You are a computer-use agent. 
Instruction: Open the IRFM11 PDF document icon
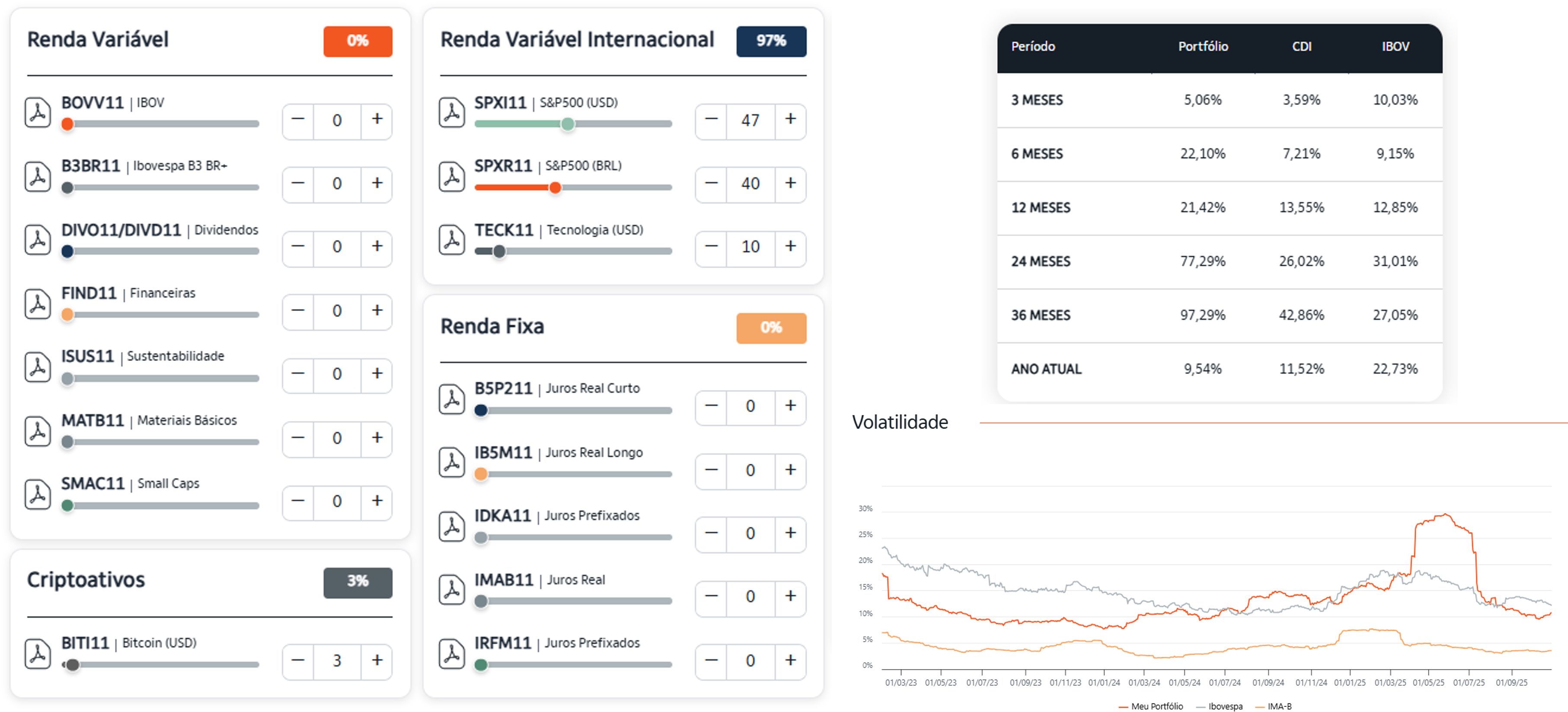pyautogui.click(x=452, y=654)
